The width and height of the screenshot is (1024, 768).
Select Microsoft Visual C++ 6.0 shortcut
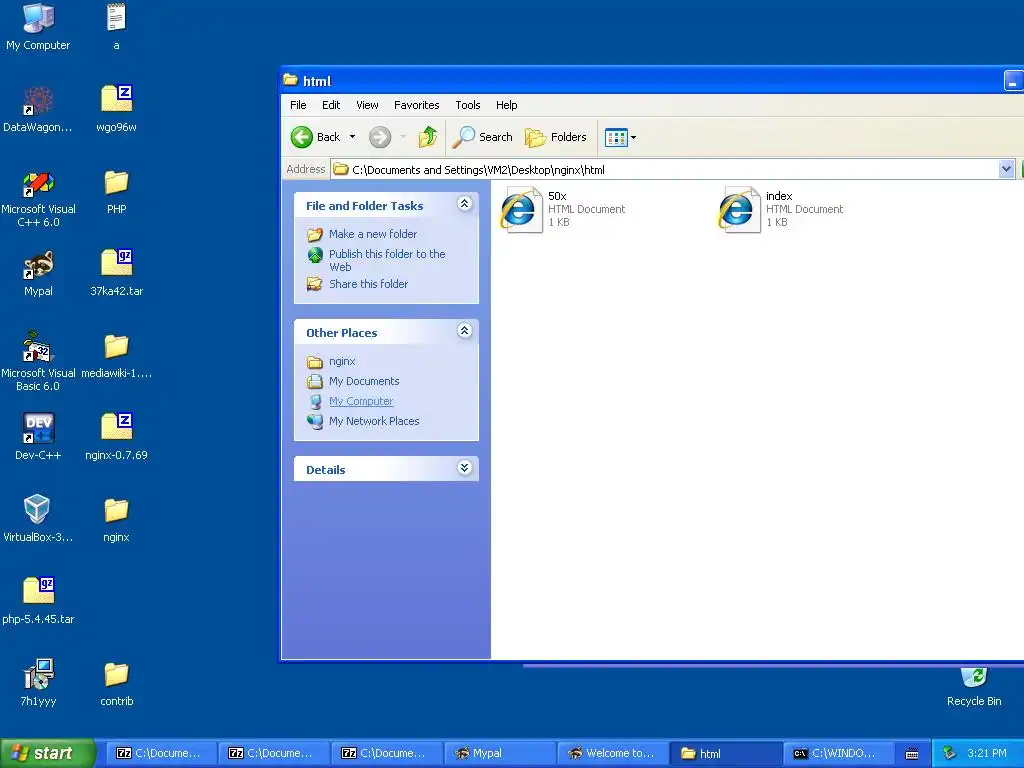point(38,198)
